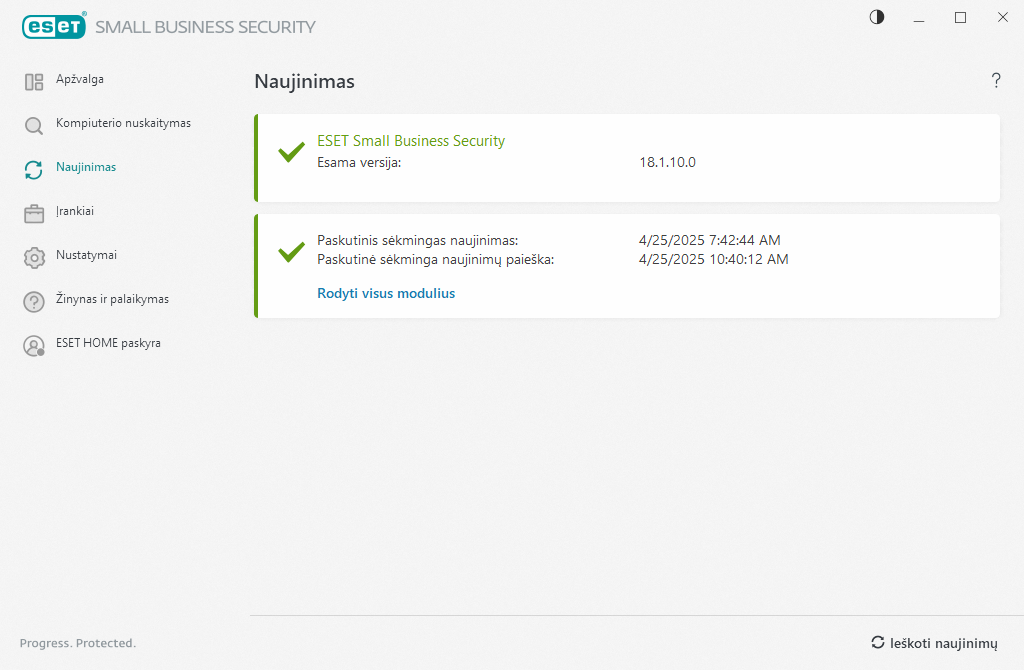Click the Naujinimas refresh arrows icon

pyautogui.click(x=34, y=170)
